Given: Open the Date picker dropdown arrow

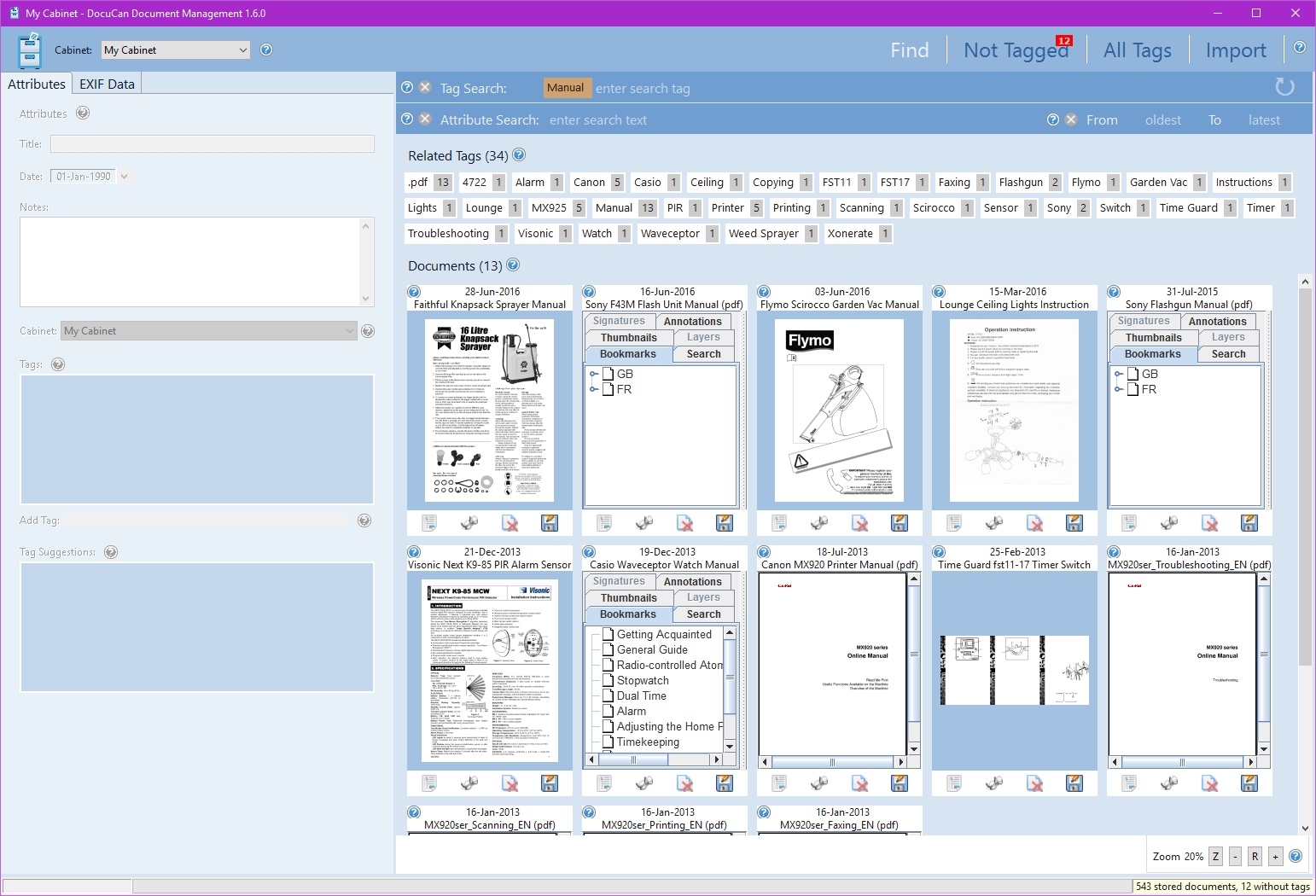Looking at the screenshot, I should coord(125,177).
